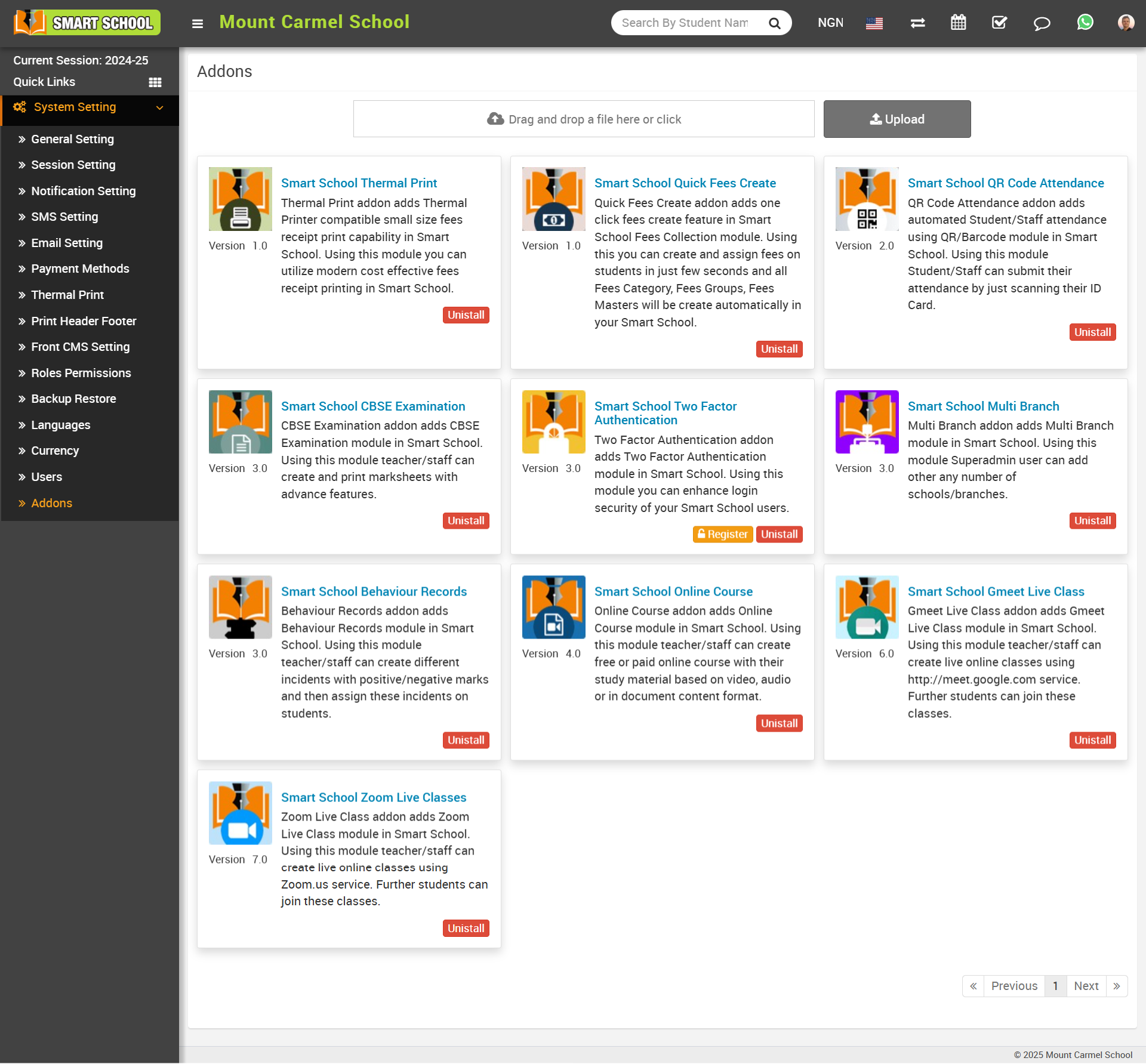Image resolution: width=1146 pixels, height=1064 pixels.
Task: Click the WhatsApp icon in header
Action: tap(1085, 23)
